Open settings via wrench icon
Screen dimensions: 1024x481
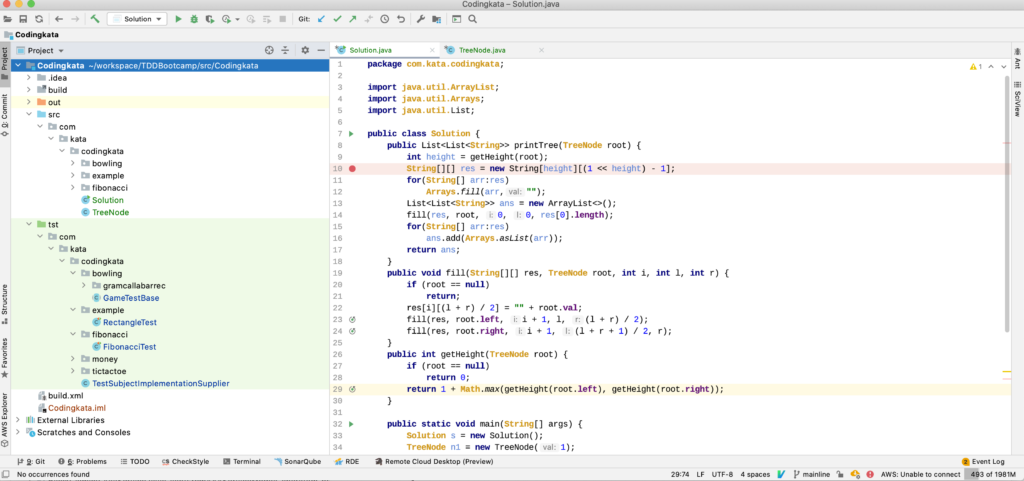(421, 20)
